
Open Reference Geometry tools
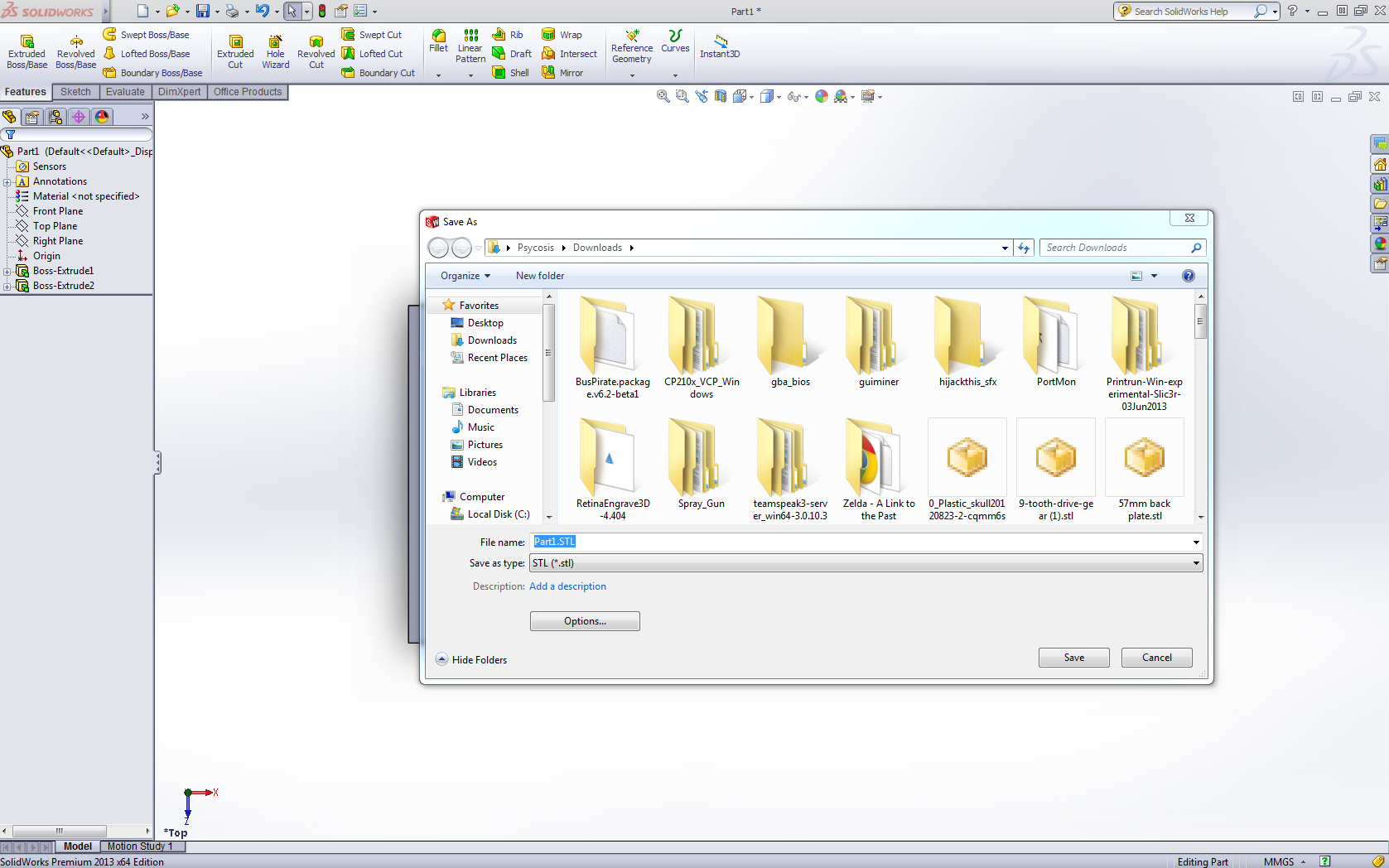click(632, 46)
